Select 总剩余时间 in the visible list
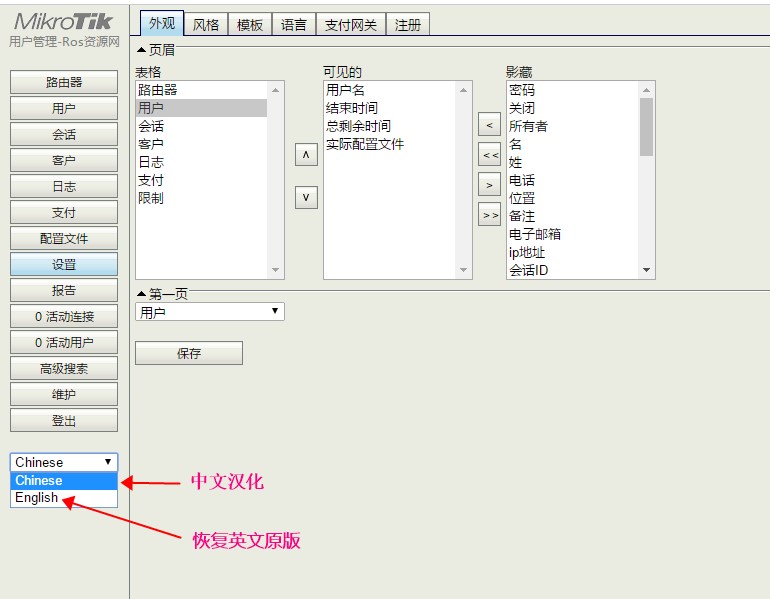 [390, 126]
